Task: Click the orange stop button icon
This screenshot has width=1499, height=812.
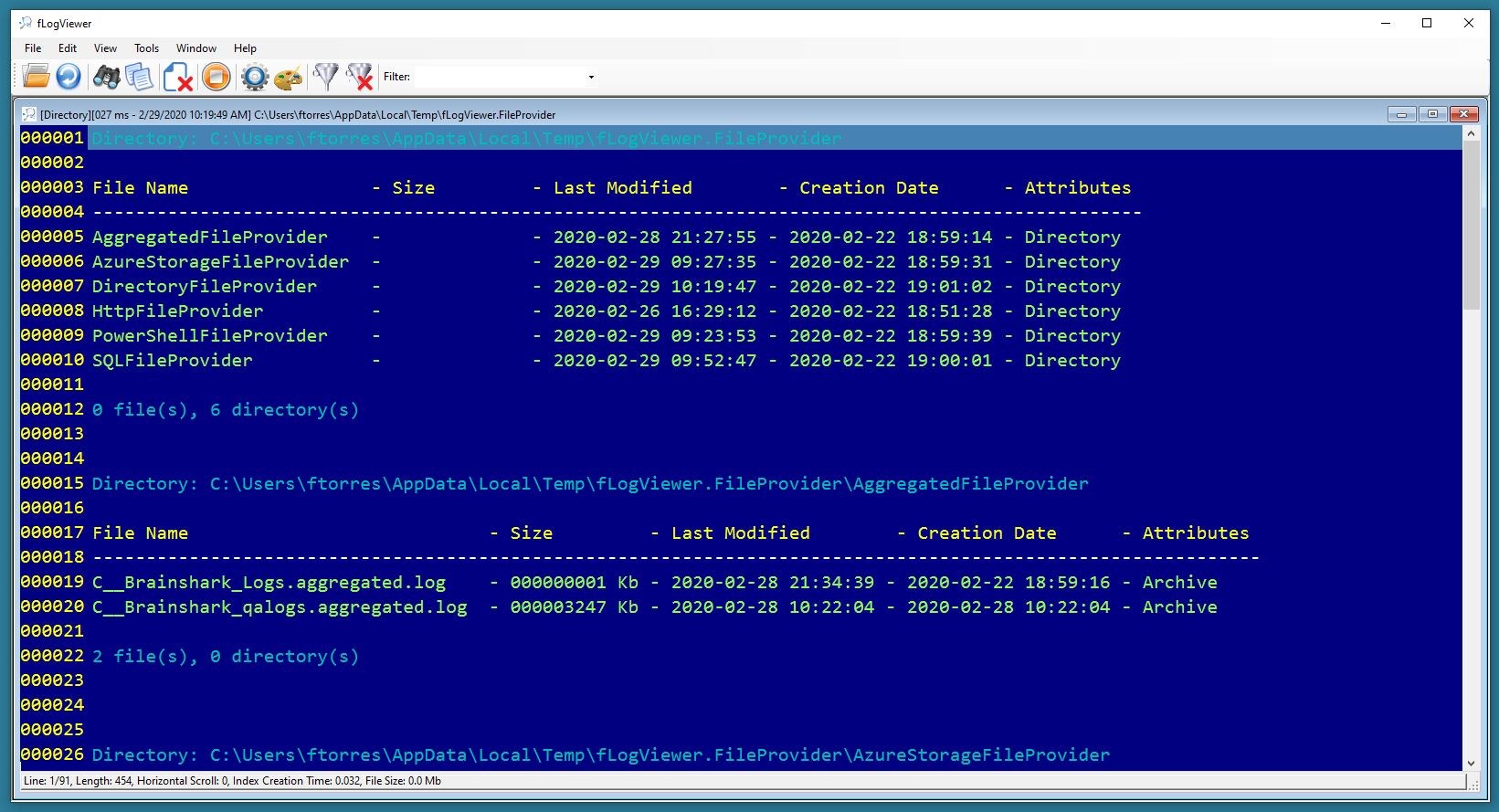Action: [216, 77]
